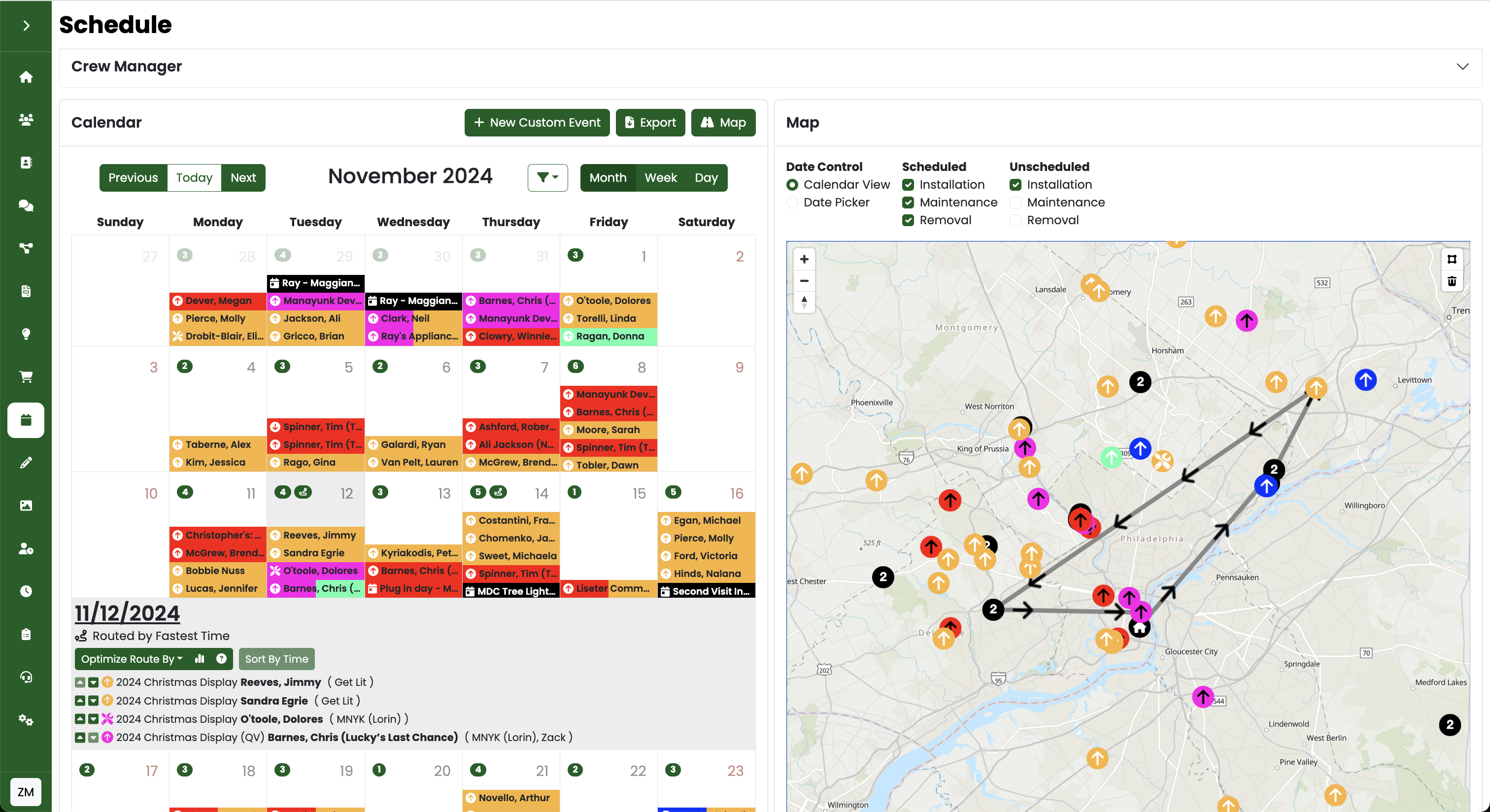Screen dimensions: 1490x812
Task: Click the Export button
Action: click(650, 123)
